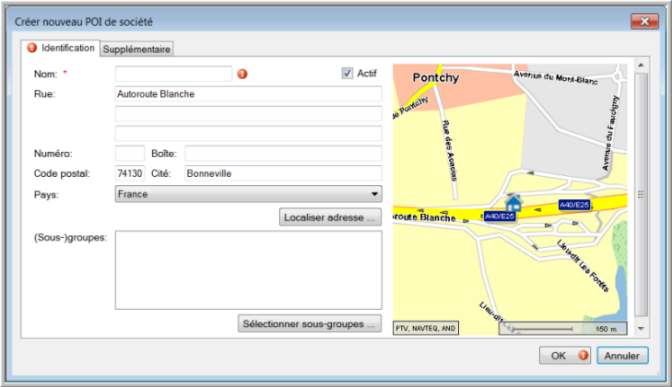Click the map scrollbar down arrow
The height and width of the screenshot is (387, 672).
[x=641, y=329]
